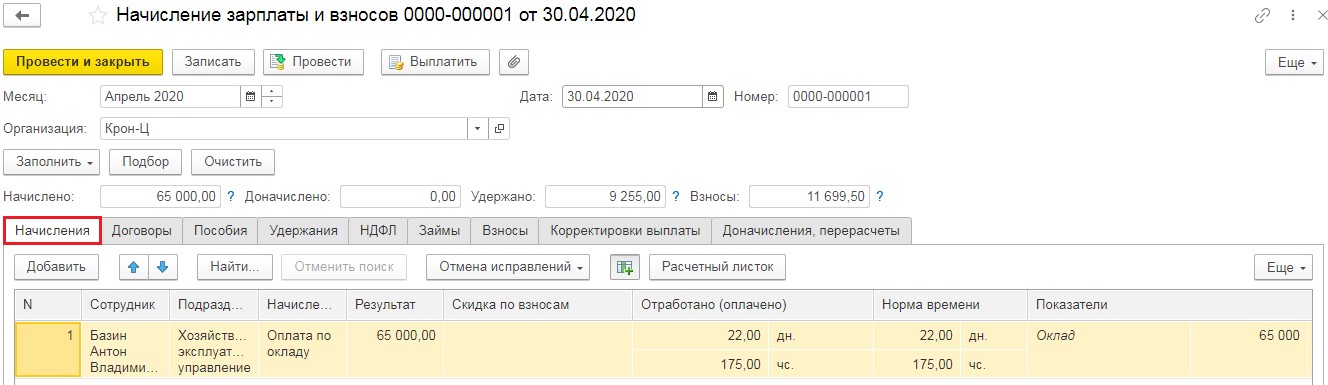Open the Отмена исправлений dropdown
Viewport: 1328px width, 385px height.
(508, 267)
